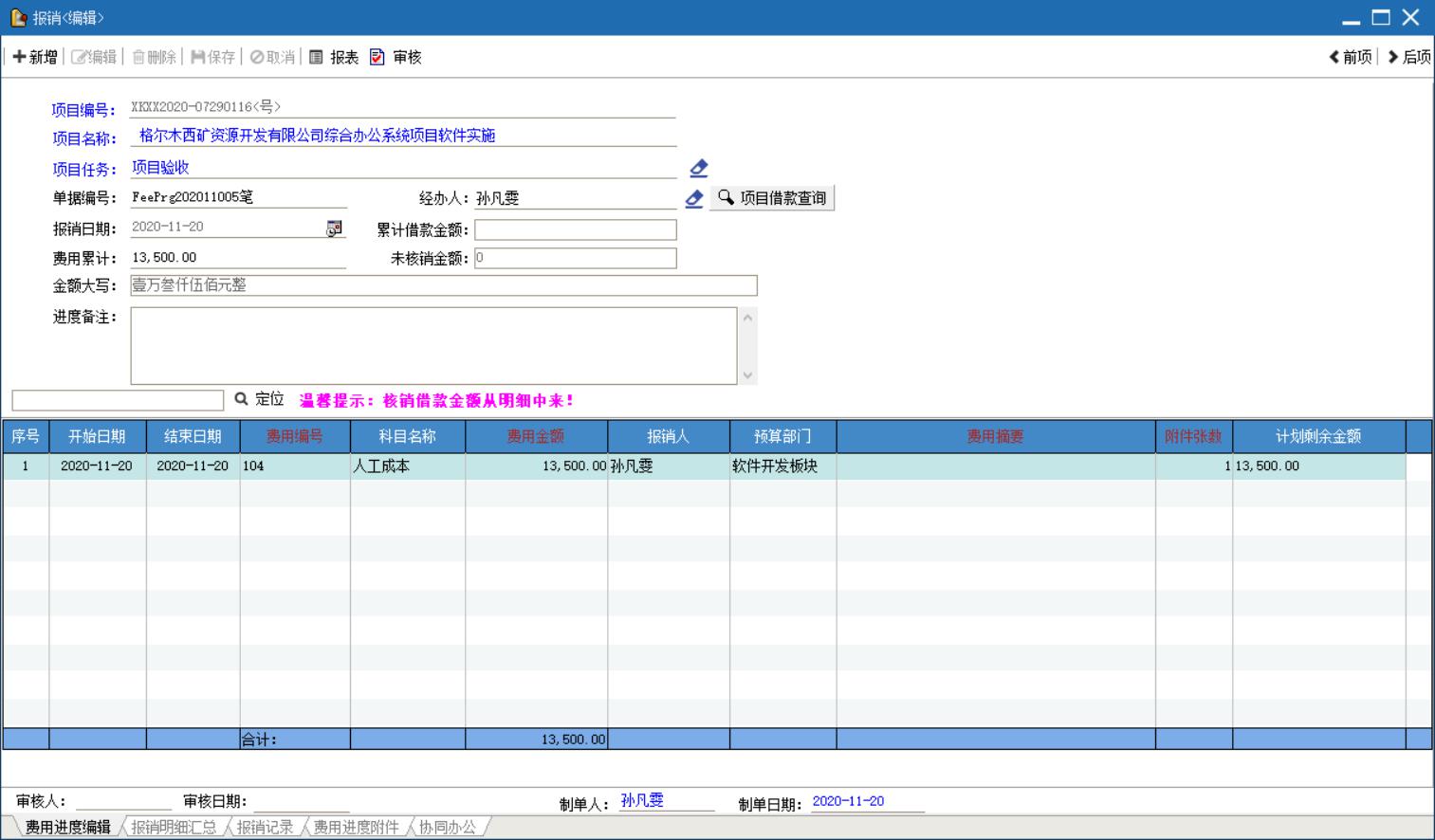Switch to 费用进度附件 tab
This screenshot has width=1435, height=840.
[x=356, y=827]
